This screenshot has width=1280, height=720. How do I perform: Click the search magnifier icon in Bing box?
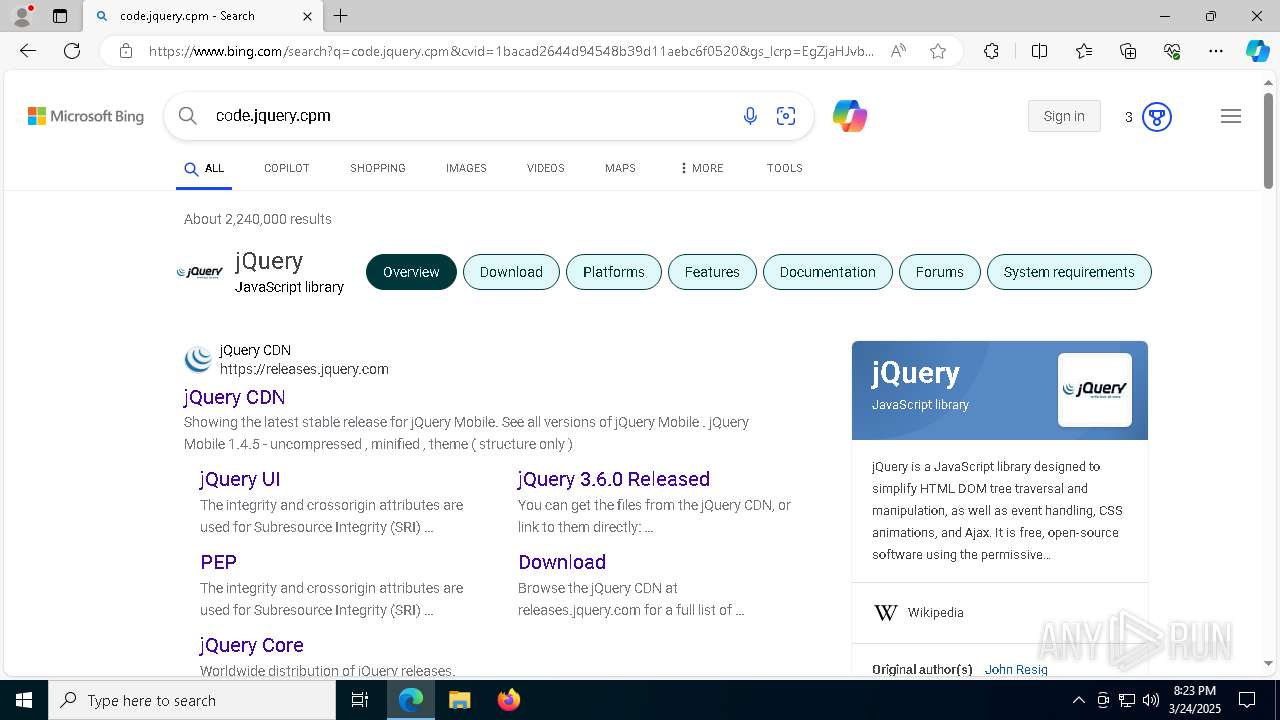187,116
